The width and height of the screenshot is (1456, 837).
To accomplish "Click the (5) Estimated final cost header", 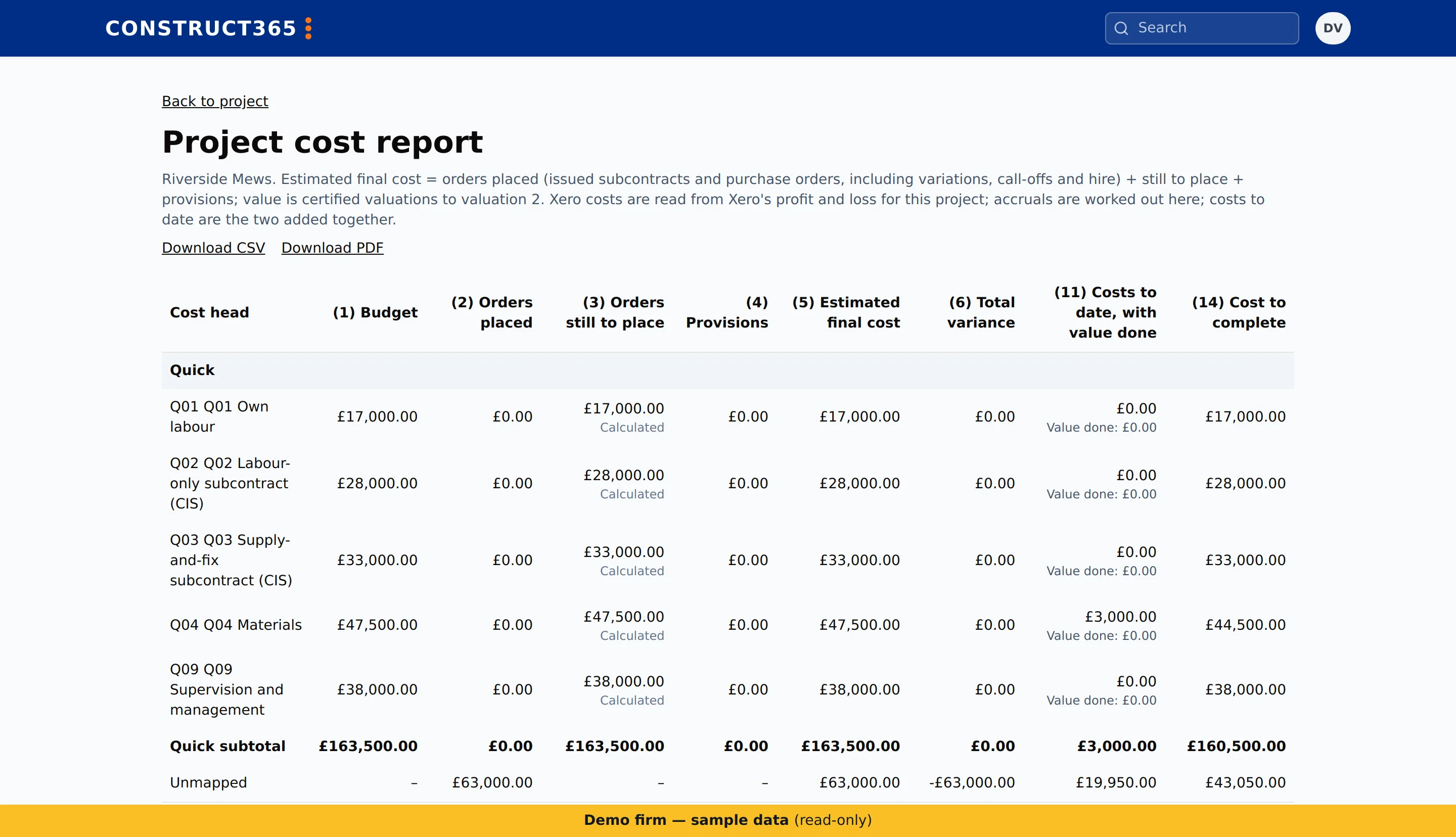I will coord(846,312).
